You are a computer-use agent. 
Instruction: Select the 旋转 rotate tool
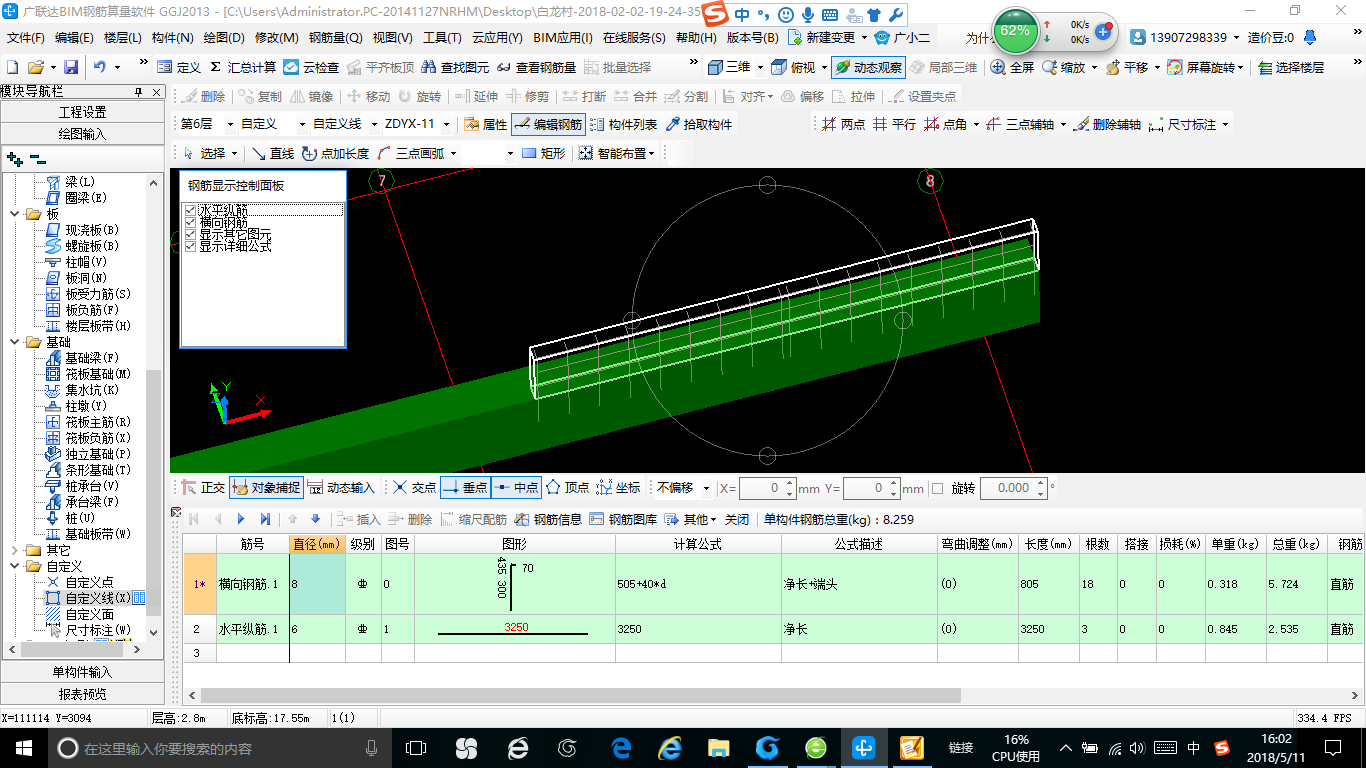pyautogui.click(x=420, y=97)
